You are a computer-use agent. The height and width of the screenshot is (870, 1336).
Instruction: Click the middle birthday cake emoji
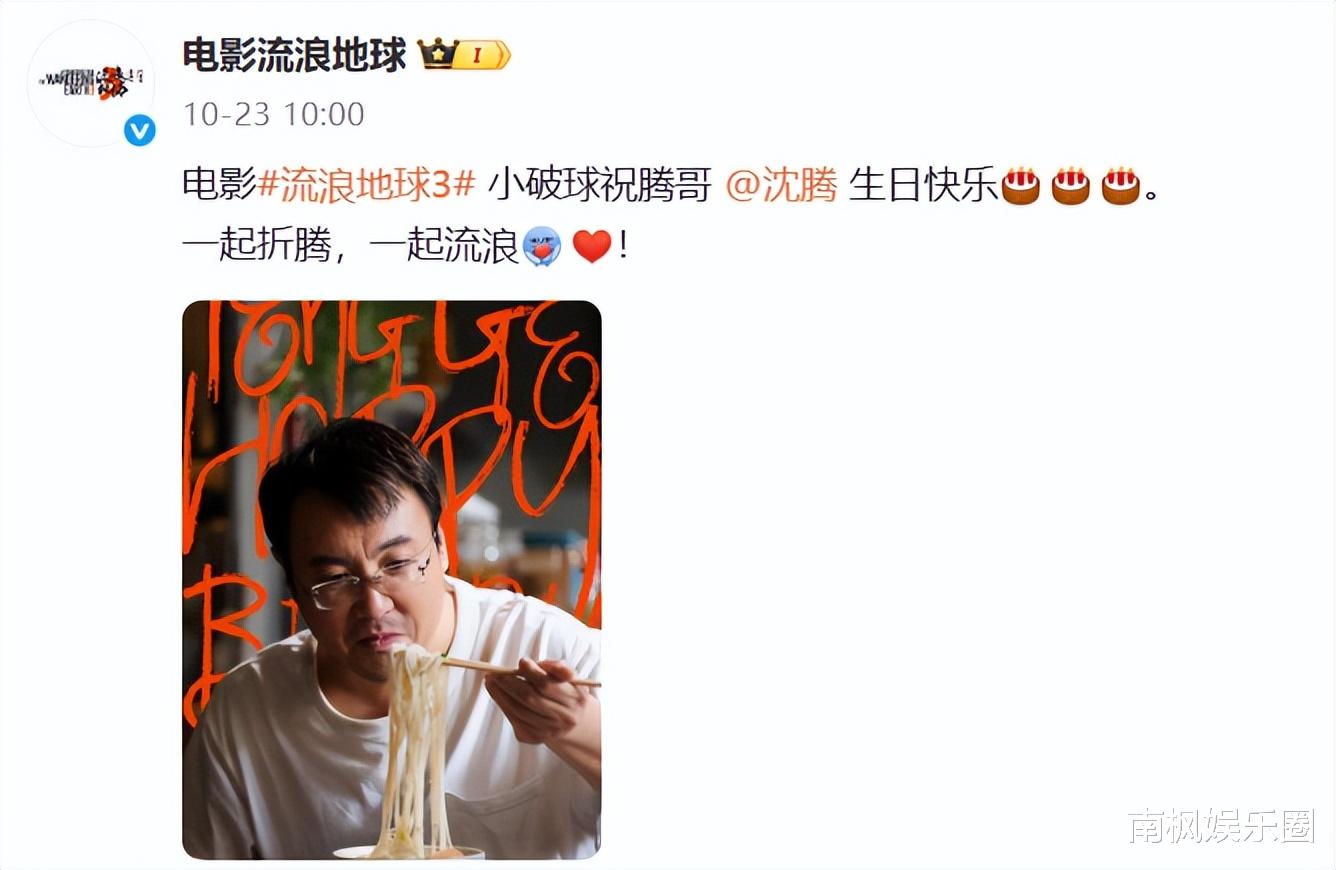(x=1071, y=186)
